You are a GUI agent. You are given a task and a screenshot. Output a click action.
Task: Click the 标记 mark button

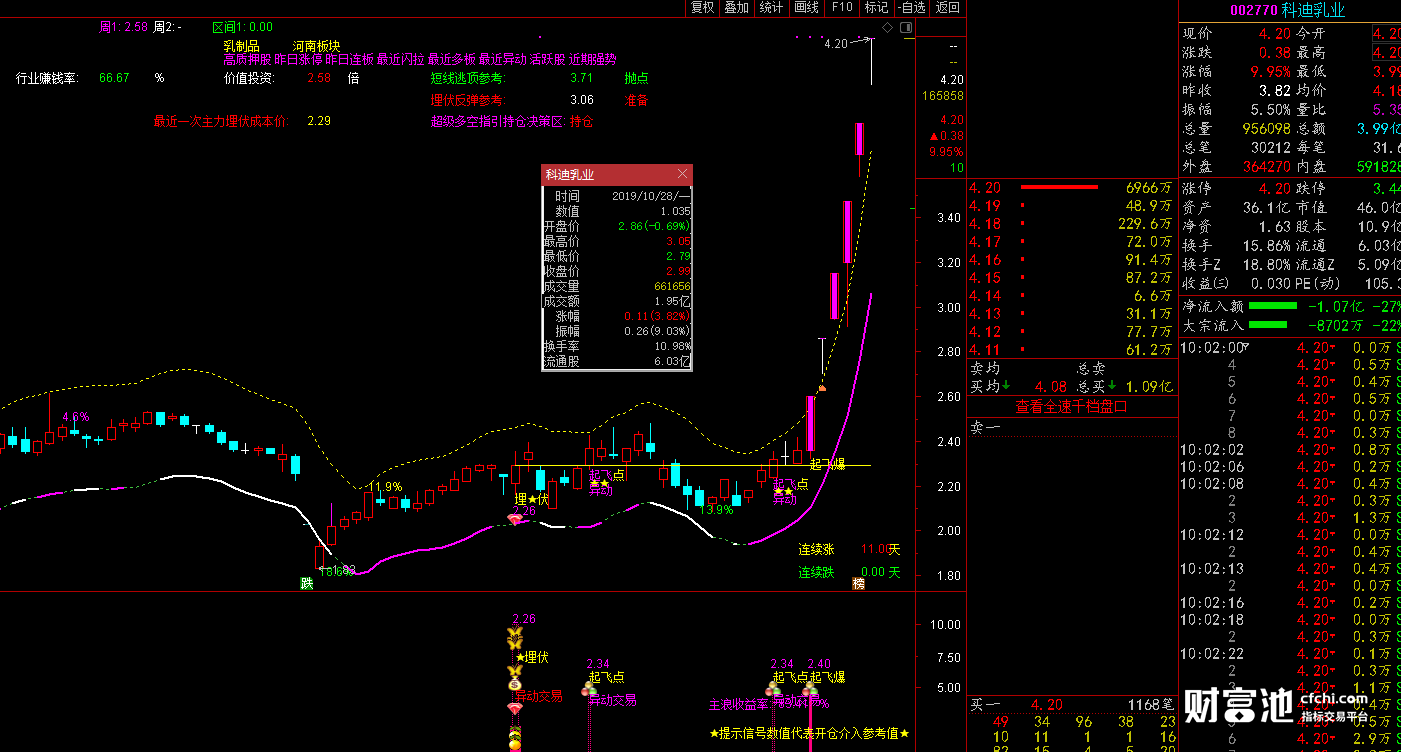(x=876, y=7)
